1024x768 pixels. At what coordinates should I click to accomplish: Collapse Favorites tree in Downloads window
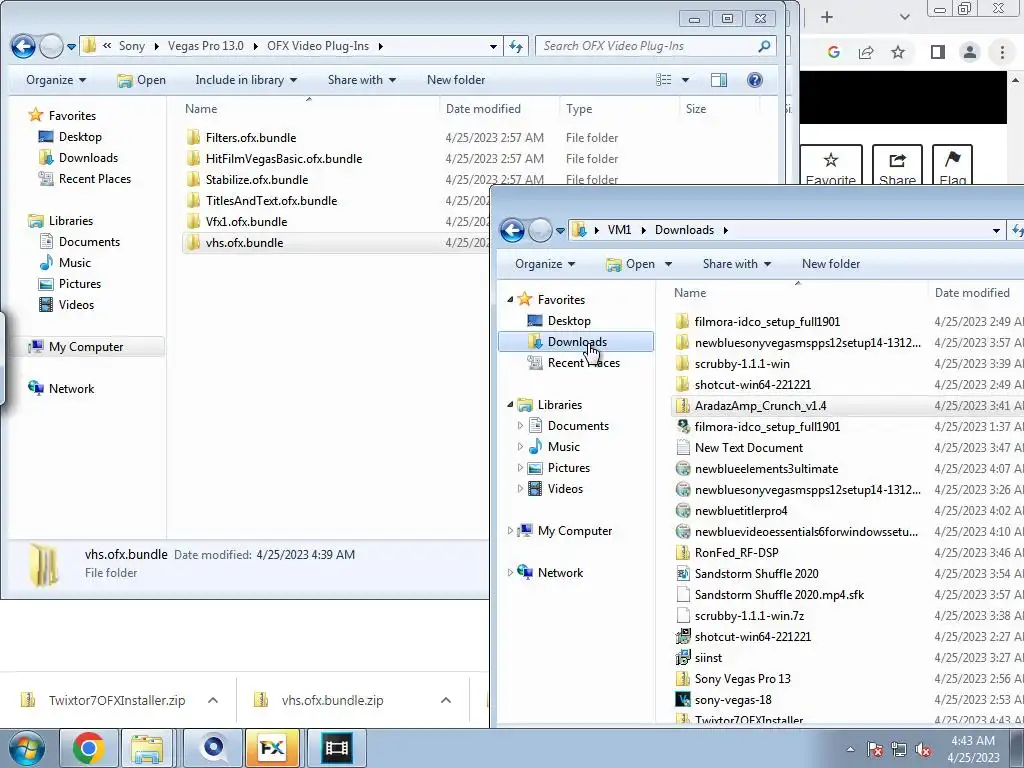coord(510,300)
